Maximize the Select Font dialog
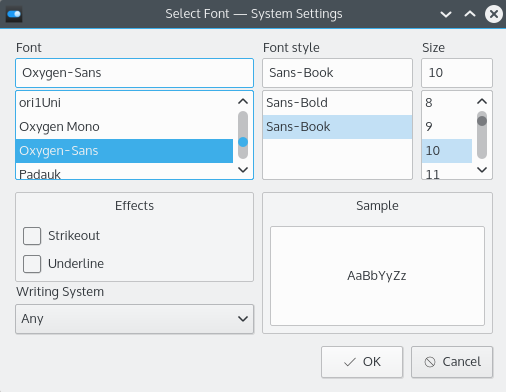 click(470, 14)
